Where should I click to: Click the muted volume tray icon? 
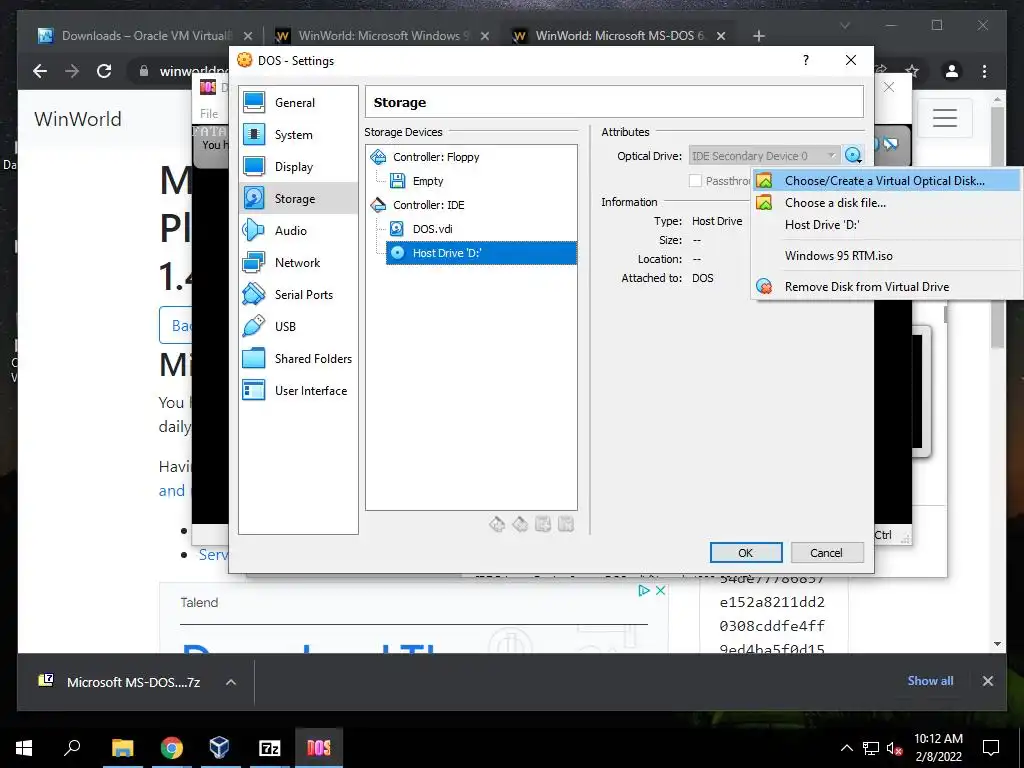(x=894, y=748)
